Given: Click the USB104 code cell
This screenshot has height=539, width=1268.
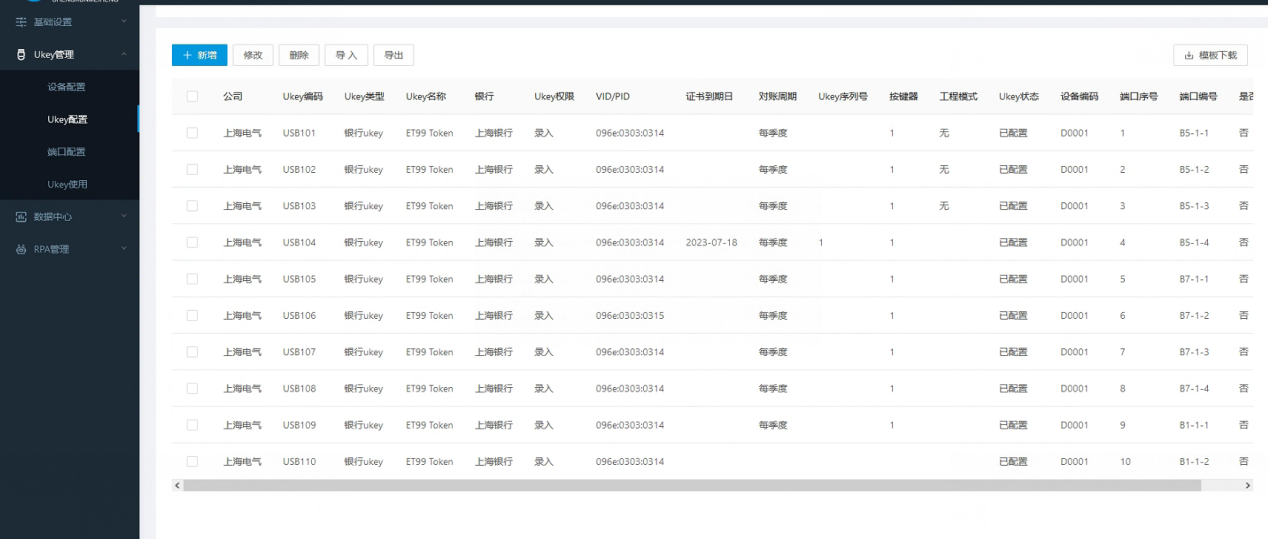Looking at the screenshot, I should coord(299,242).
